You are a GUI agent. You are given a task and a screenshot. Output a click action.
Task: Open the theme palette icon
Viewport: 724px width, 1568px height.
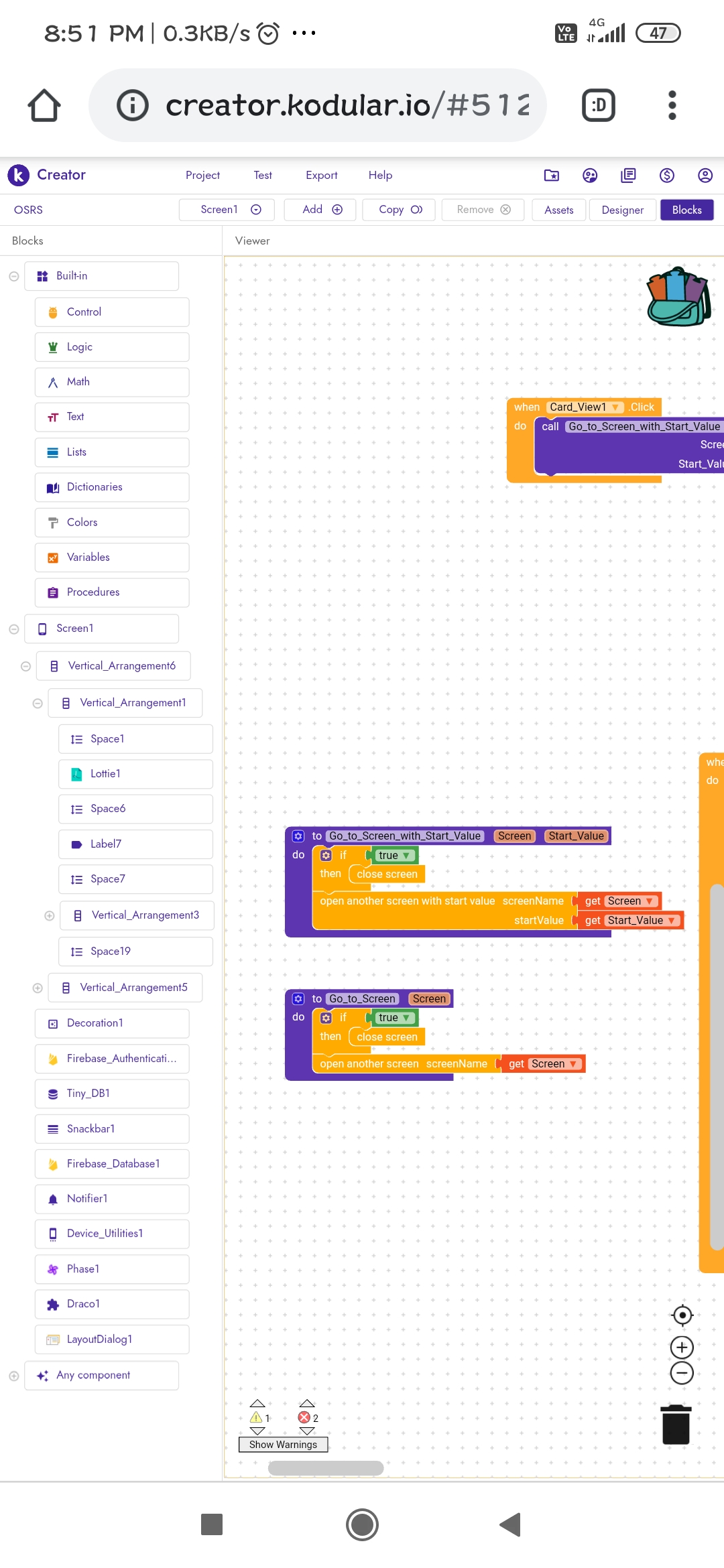(590, 176)
